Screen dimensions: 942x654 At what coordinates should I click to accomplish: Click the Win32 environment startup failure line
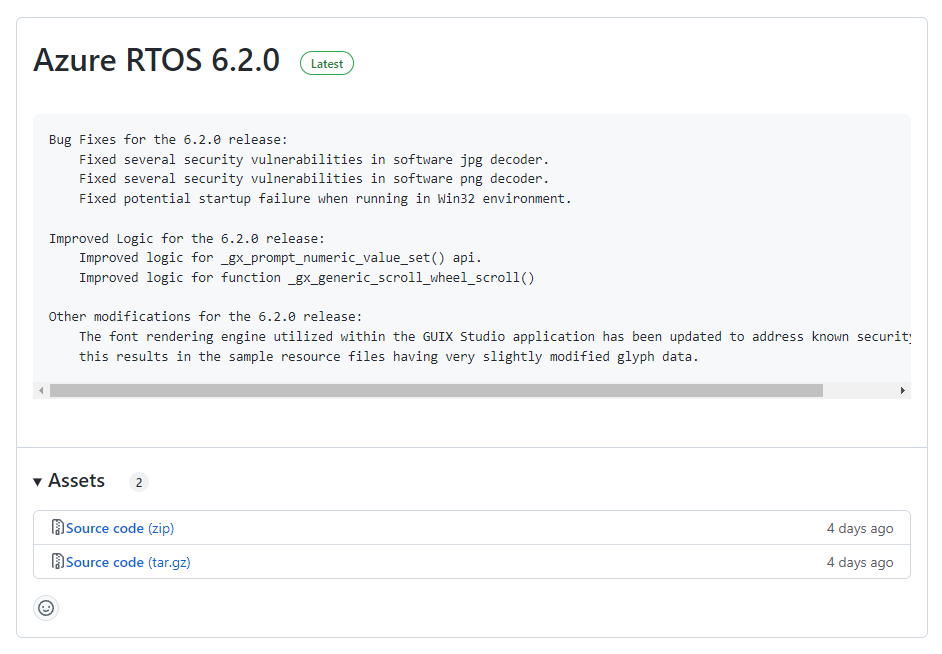pyautogui.click(x=325, y=199)
